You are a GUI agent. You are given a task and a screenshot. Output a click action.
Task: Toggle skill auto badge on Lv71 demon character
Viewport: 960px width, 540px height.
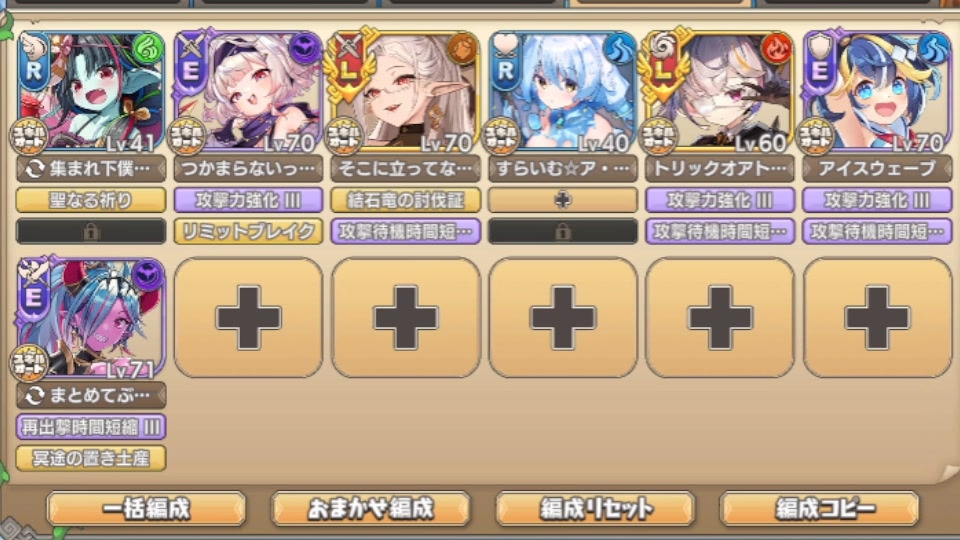coord(29,362)
